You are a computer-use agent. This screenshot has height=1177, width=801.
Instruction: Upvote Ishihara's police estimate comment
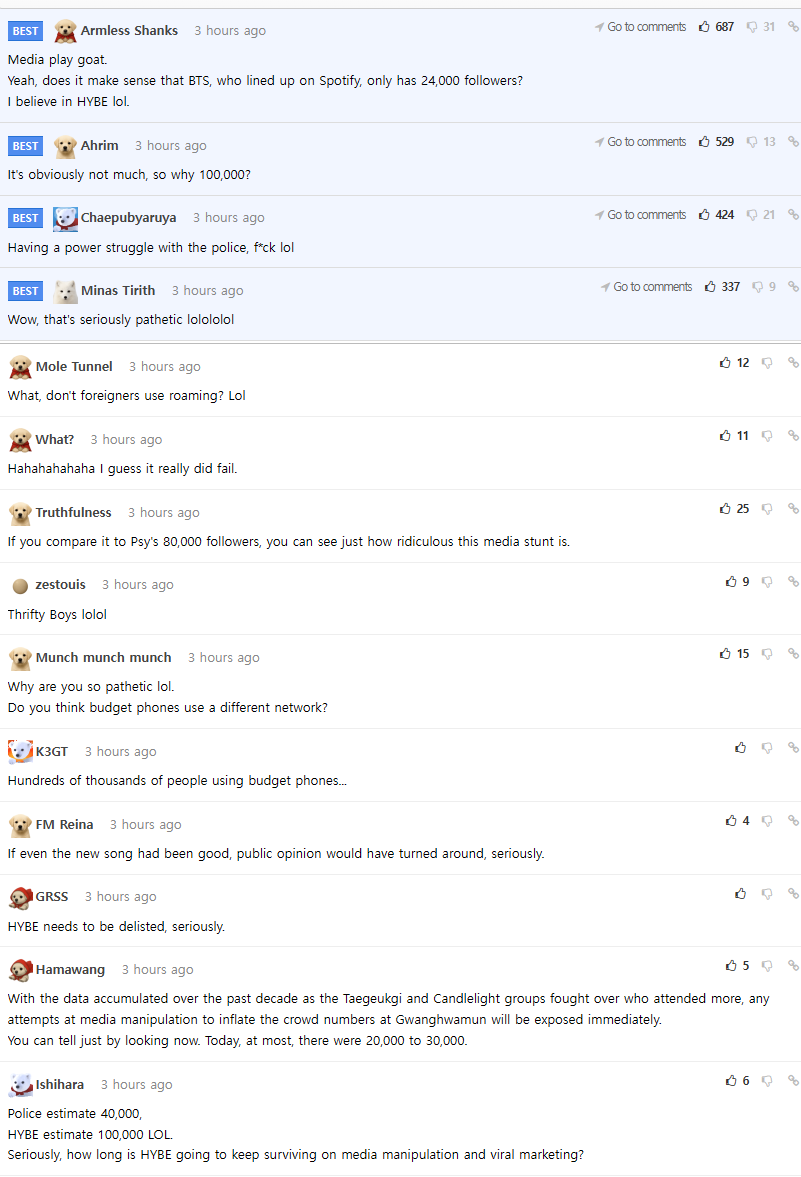731,1081
